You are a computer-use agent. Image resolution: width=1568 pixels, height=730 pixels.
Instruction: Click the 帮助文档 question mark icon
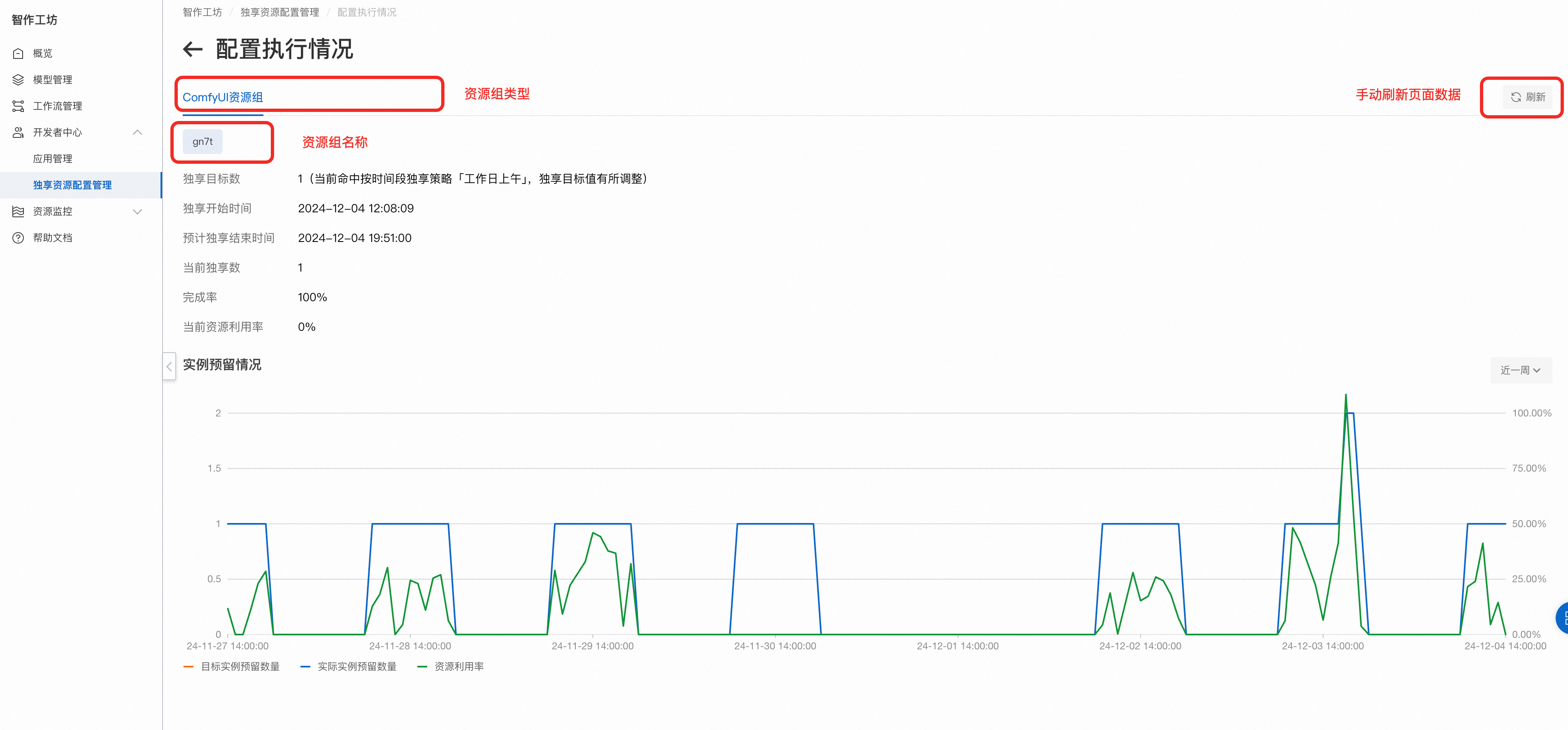tap(18, 237)
